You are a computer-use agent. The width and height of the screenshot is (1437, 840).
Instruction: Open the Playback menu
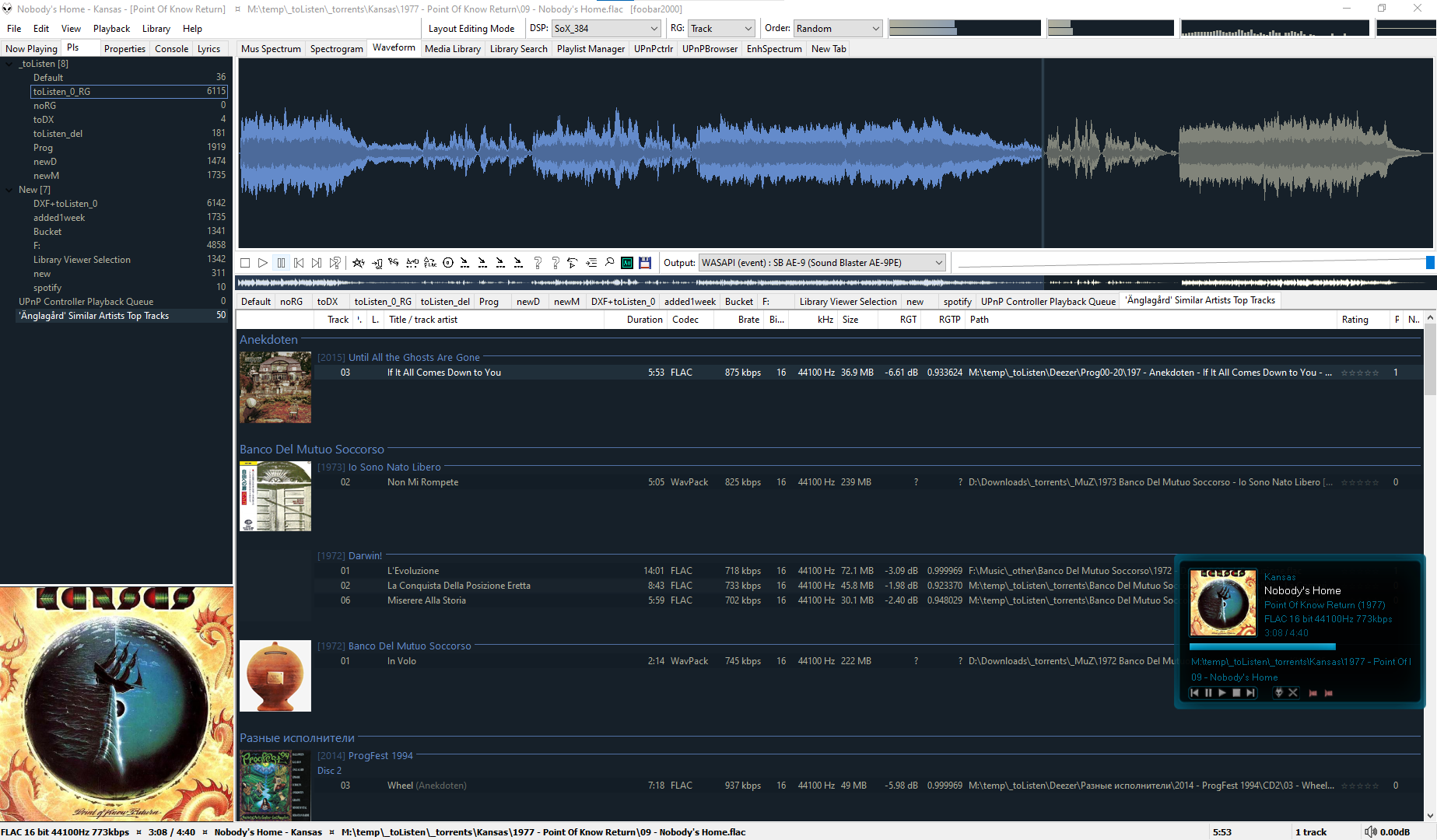click(x=111, y=29)
